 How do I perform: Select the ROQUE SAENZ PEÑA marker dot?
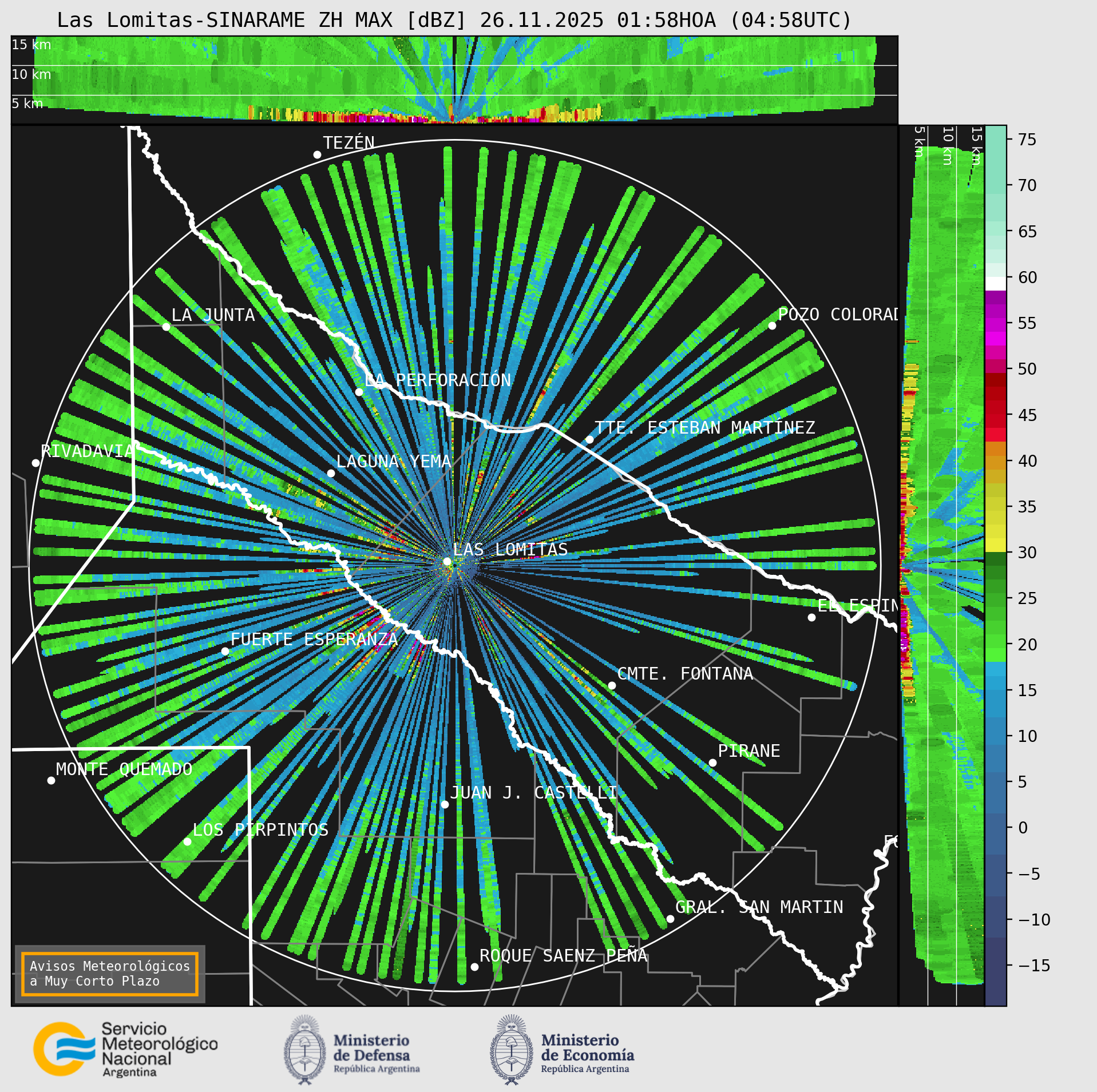pyautogui.click(x=474, y=967)
